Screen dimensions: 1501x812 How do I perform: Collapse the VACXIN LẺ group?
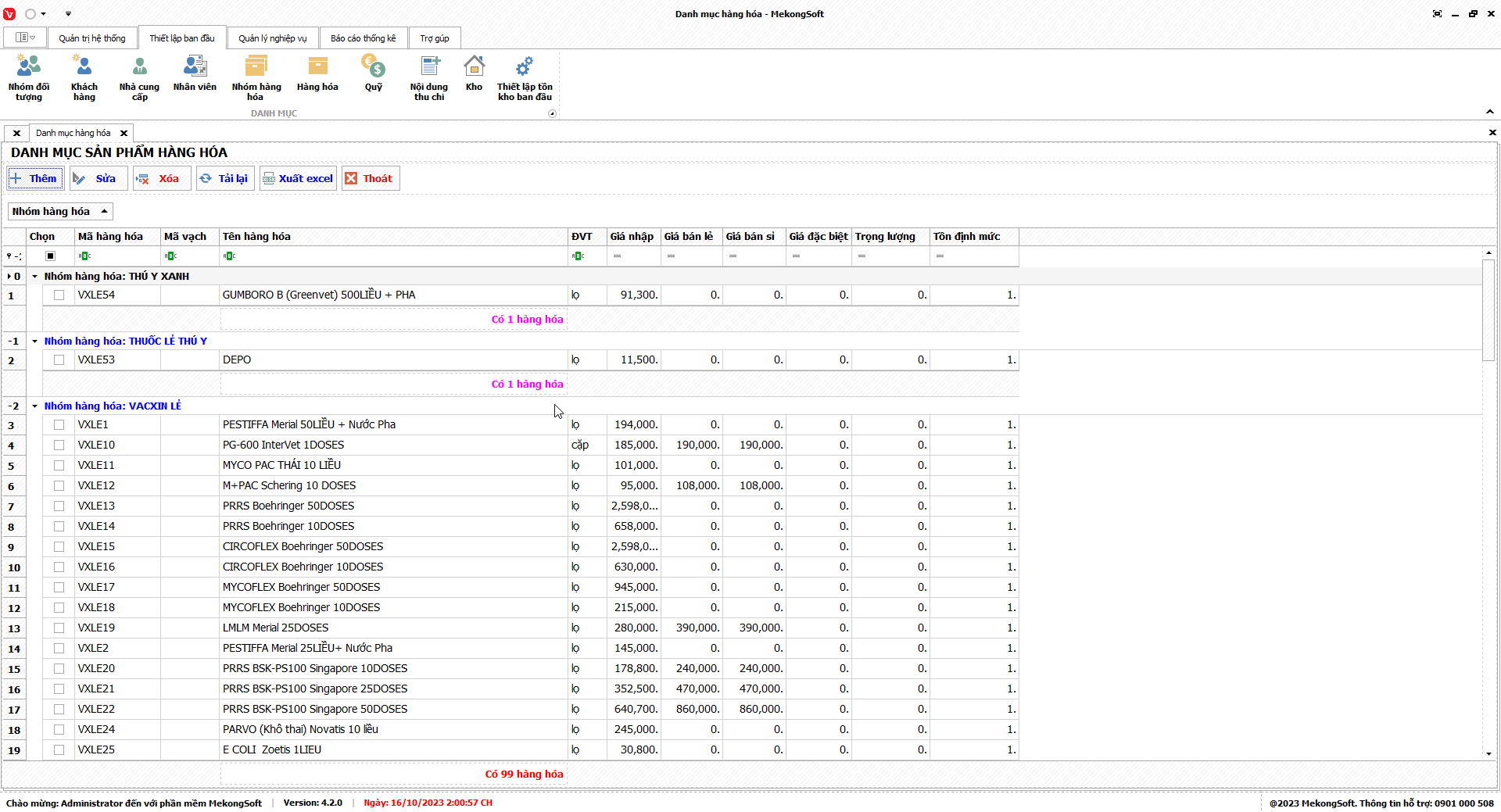35,406
